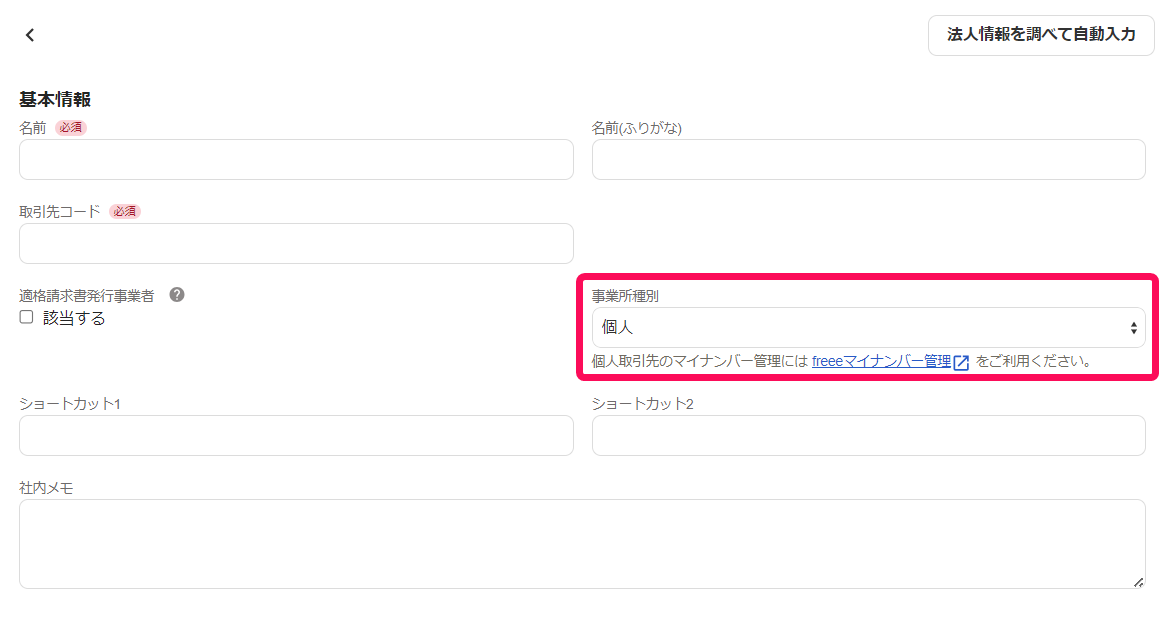This screenshot has width=1171, height=620.
Task: Click the resize grip of 社内メモ textarea
Action: (1137, 582)
